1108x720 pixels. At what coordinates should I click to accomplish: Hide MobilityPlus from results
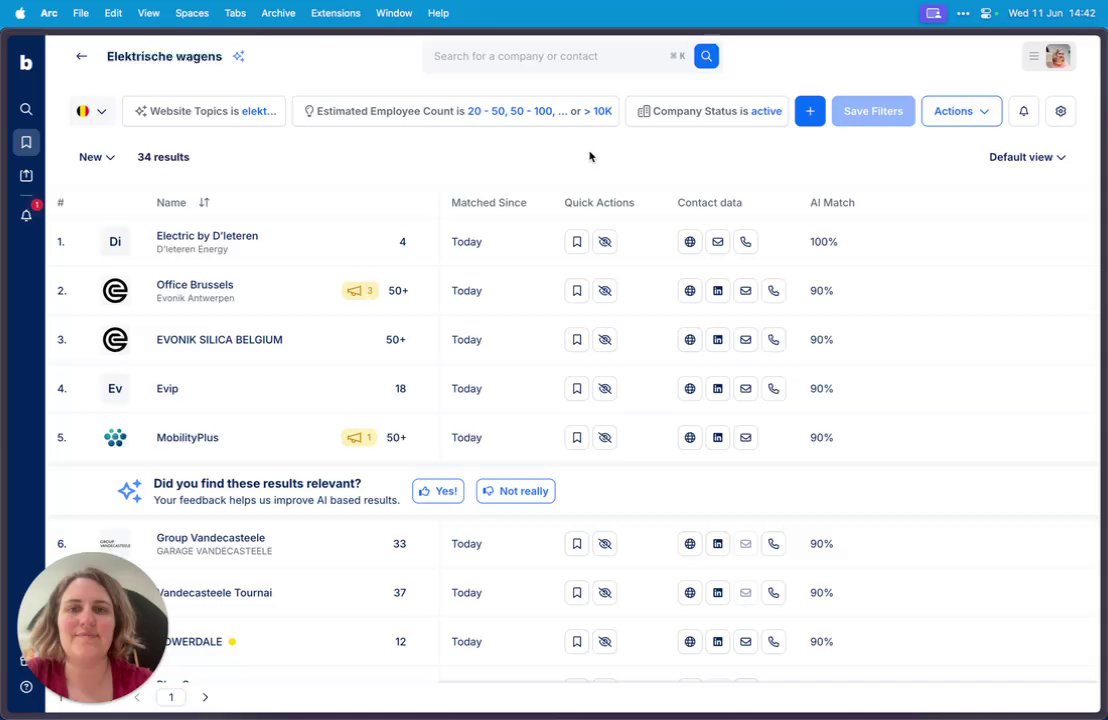click(605, 437)
